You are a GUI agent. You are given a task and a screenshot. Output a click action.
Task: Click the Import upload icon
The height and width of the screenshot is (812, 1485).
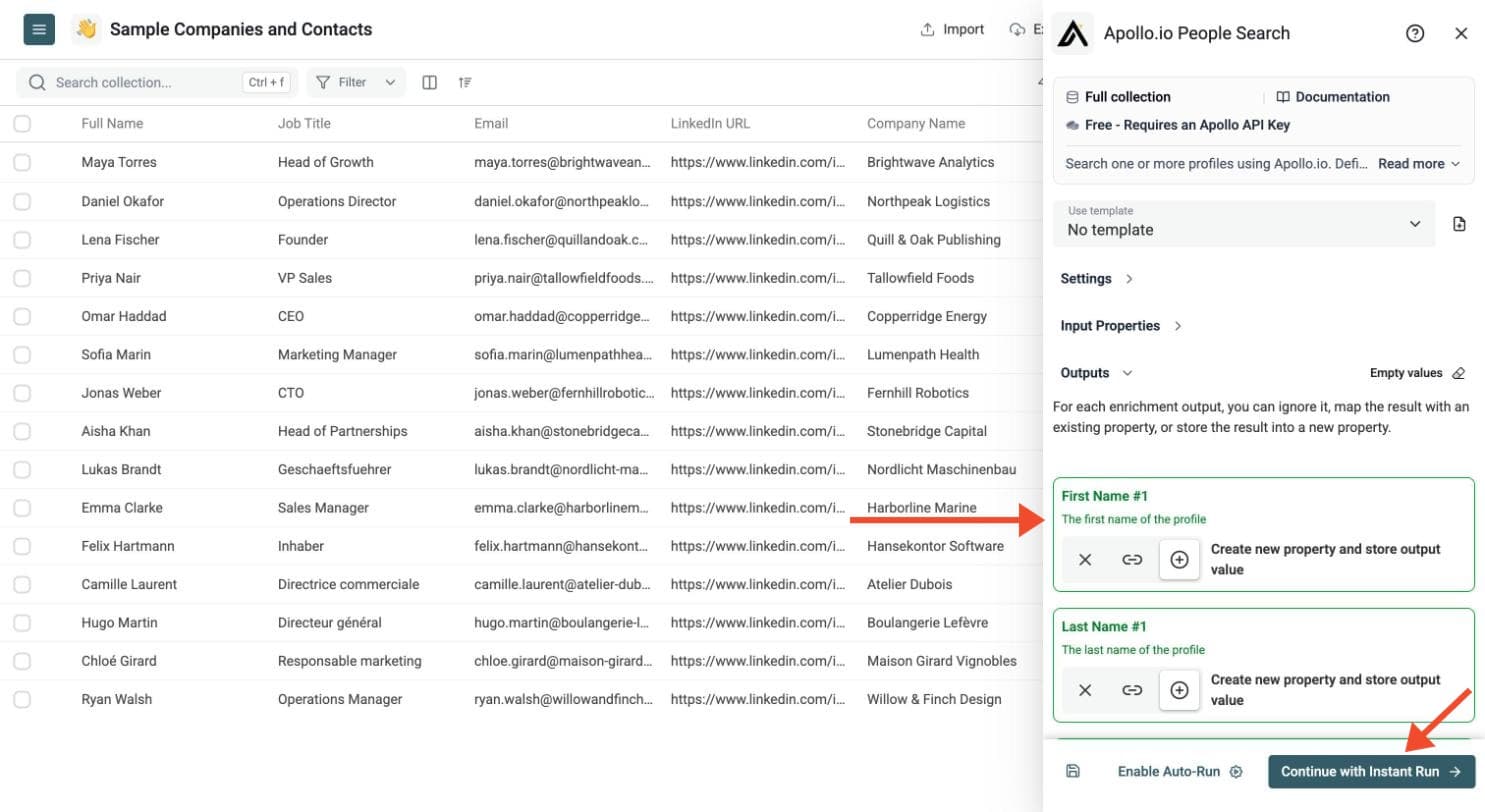point(927,30)
